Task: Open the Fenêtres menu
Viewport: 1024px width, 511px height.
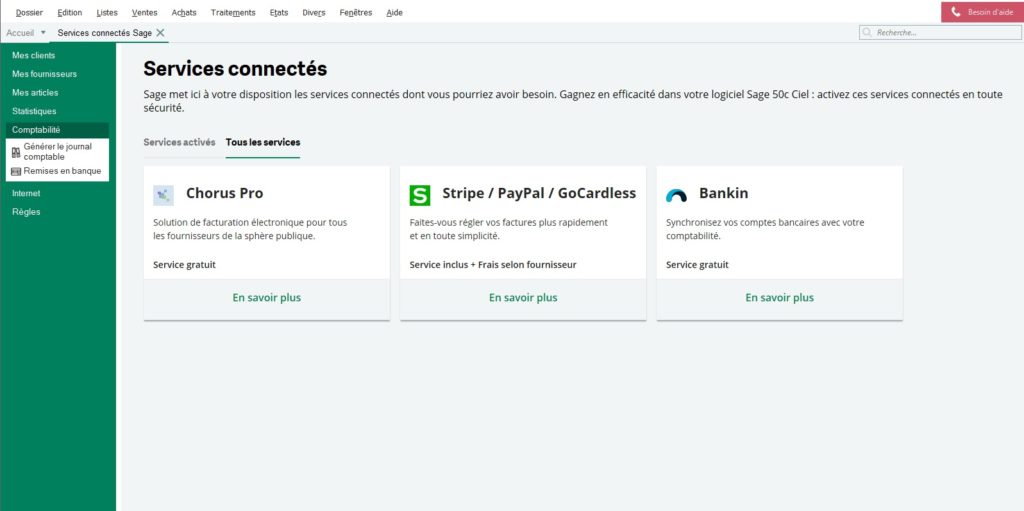Action: (356, 12)
